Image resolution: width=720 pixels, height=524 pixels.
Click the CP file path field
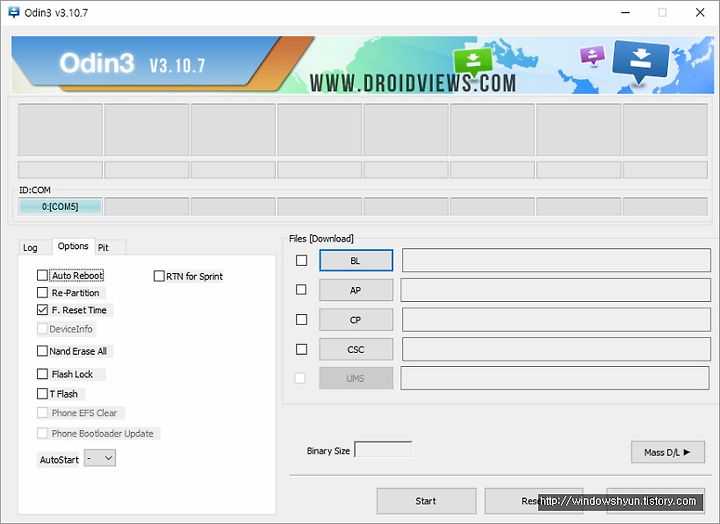557,320
